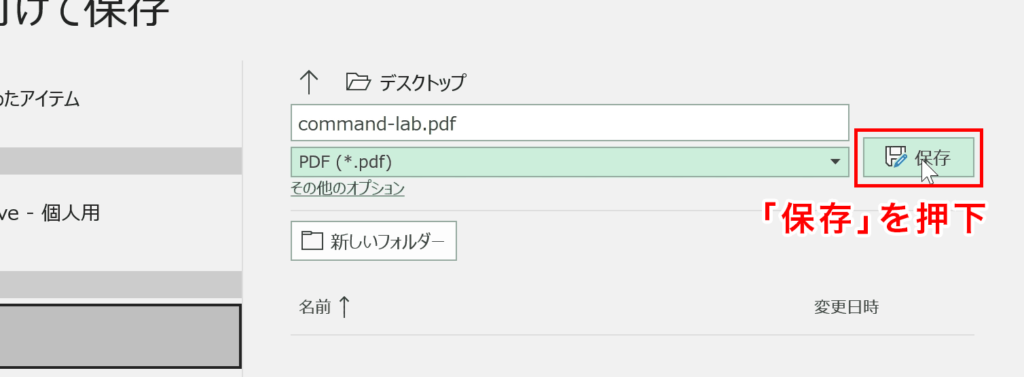Click the open folder icon beside デスクトップ

[x=358, y=82]
